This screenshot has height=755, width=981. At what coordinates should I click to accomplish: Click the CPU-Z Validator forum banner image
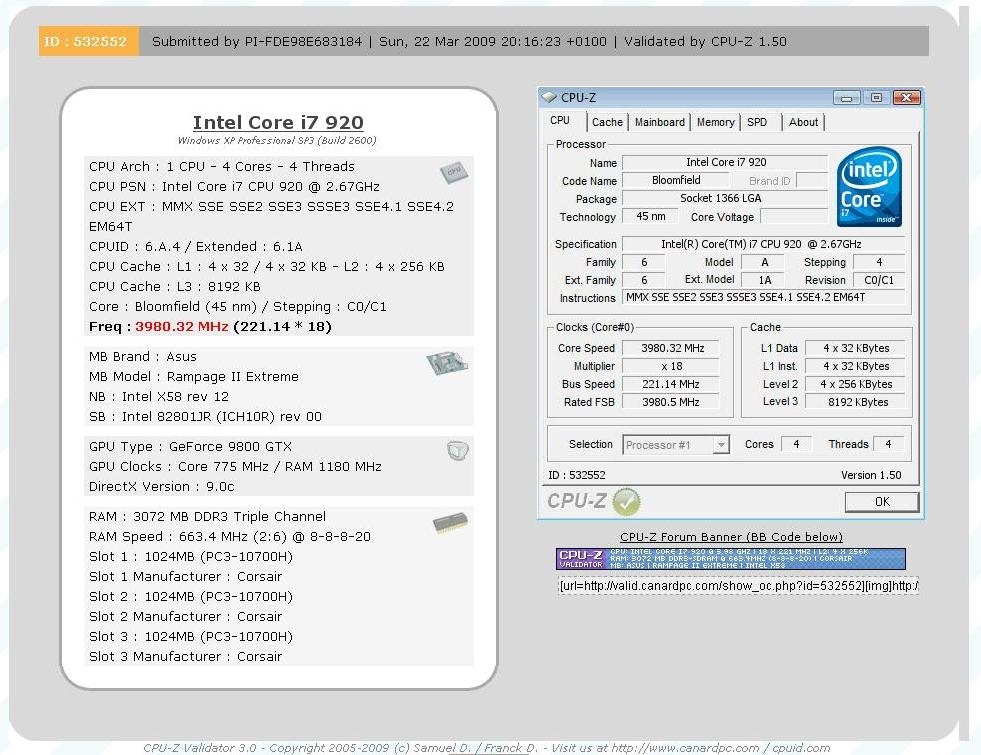coord(730,559)
